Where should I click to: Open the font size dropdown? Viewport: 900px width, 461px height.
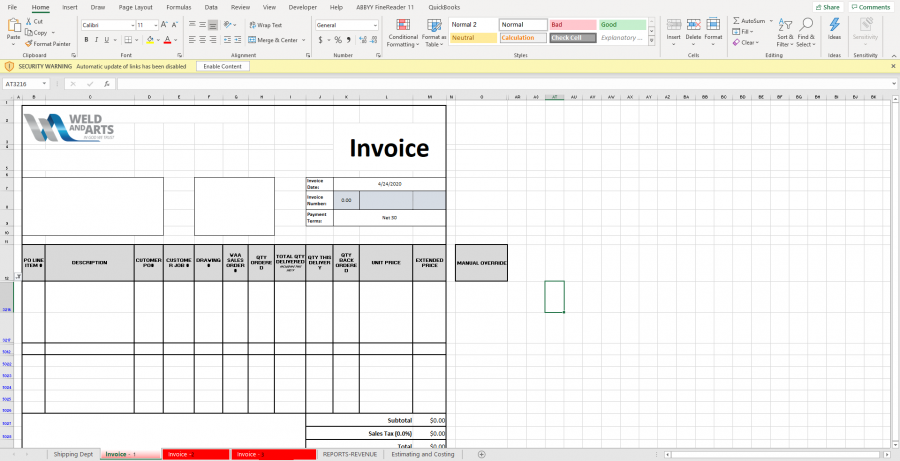click(156, 25)
